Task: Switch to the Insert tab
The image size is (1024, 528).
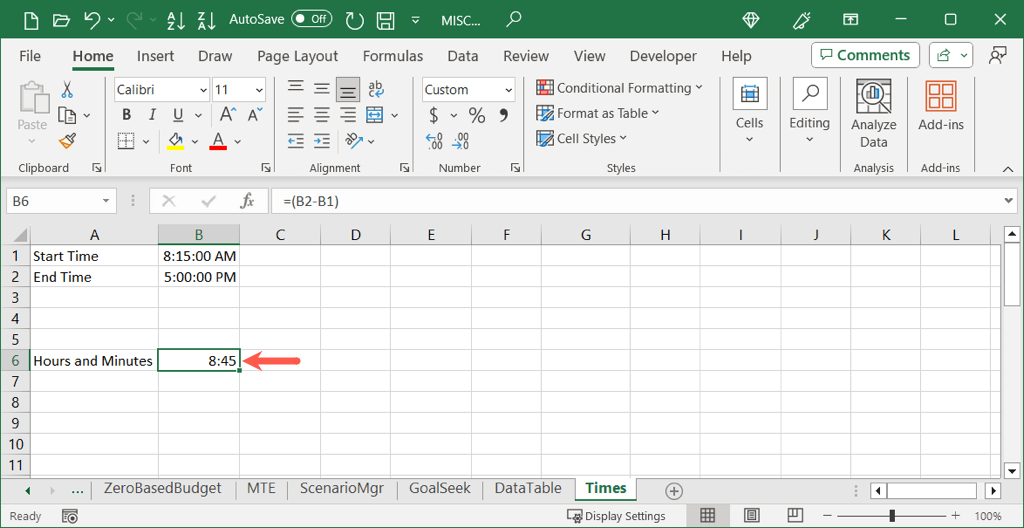Action: [x=155, y=56]
